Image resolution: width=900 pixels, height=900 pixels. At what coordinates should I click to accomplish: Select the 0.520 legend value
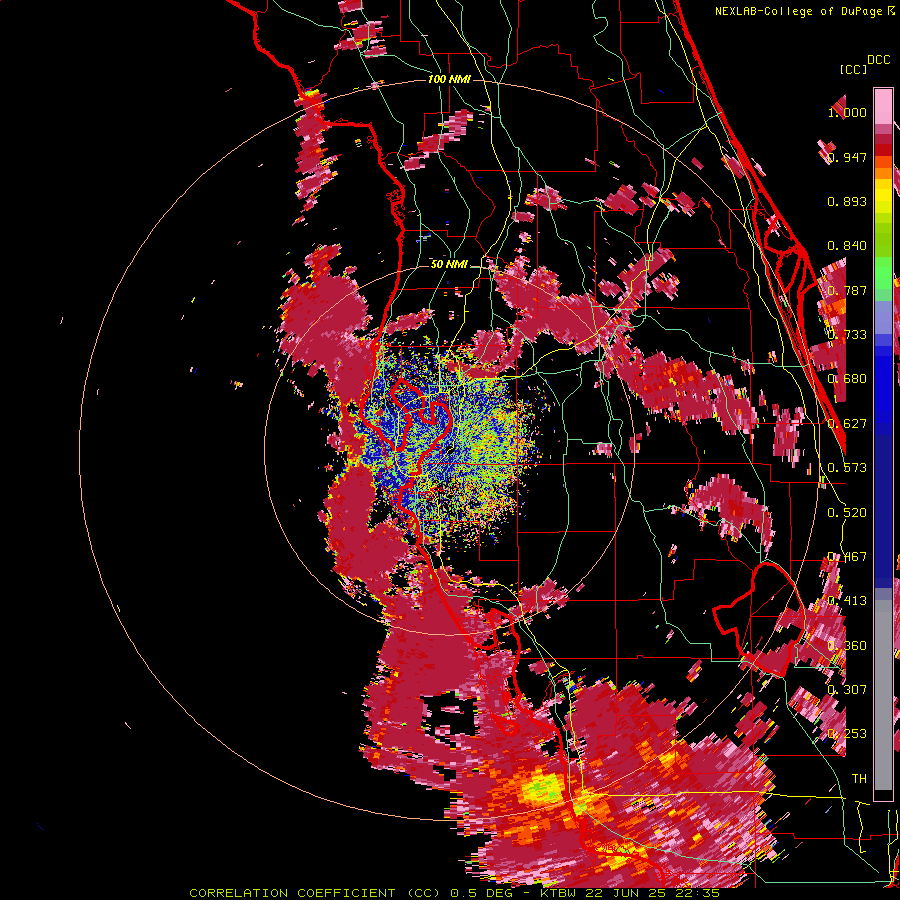pyautogui.click(x=847, y=512)
